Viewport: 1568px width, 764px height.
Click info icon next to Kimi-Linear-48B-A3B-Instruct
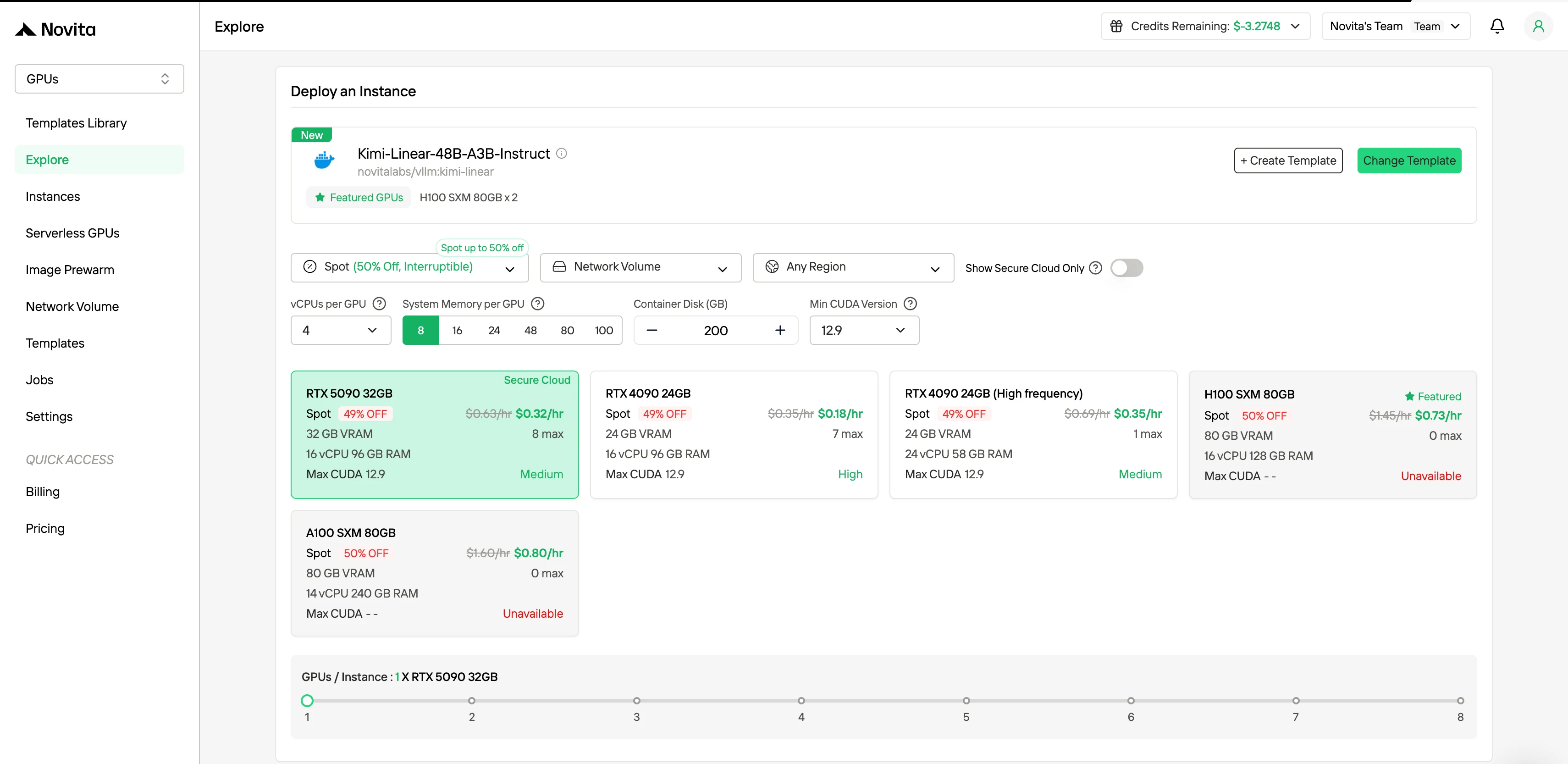click(x=561, y=154)
